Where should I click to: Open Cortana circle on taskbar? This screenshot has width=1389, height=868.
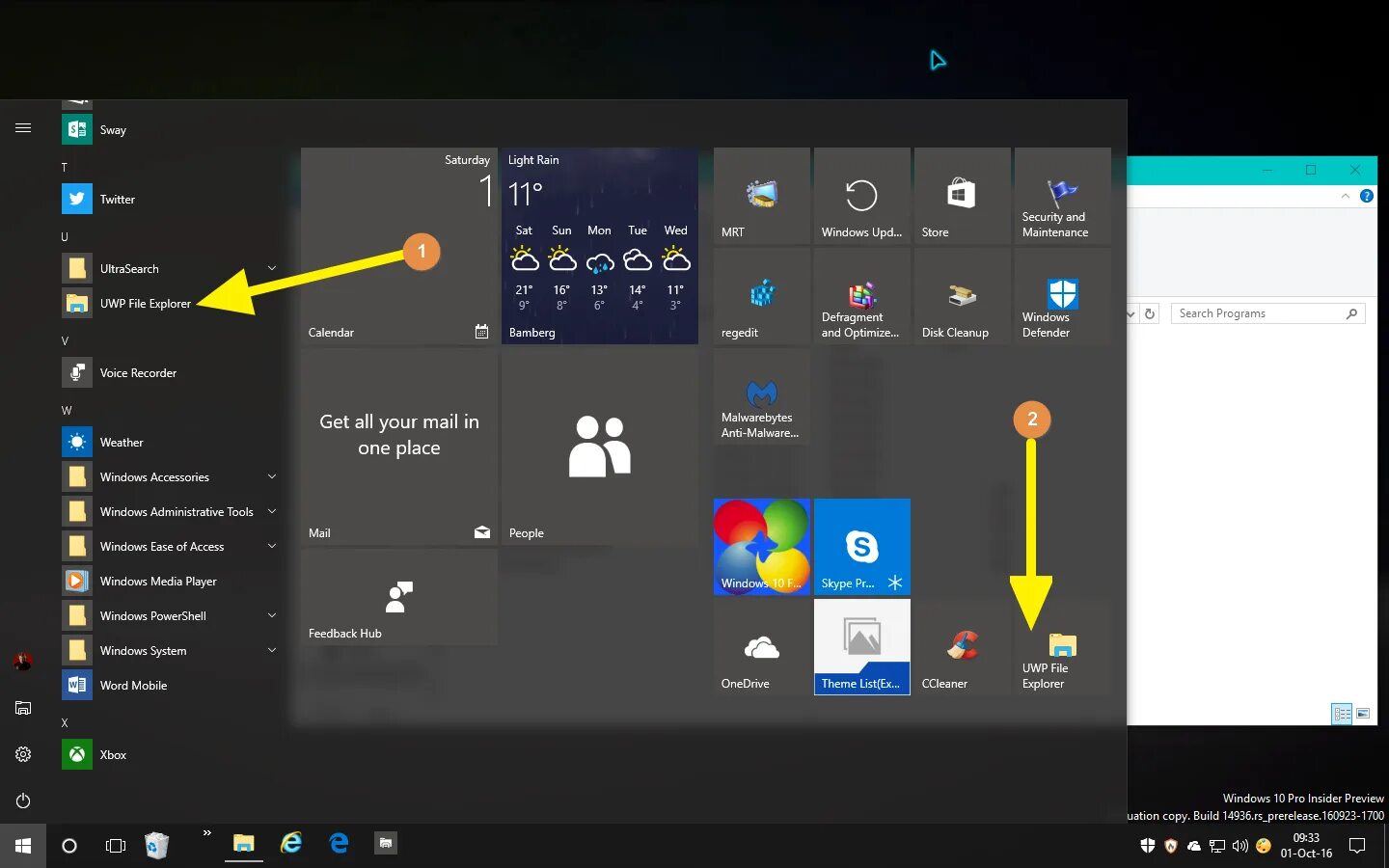(x=69, y=846)
